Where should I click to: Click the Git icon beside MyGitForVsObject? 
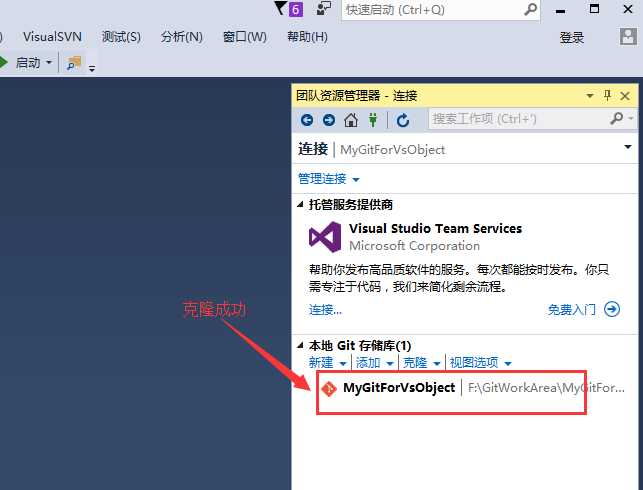point(329,388)
